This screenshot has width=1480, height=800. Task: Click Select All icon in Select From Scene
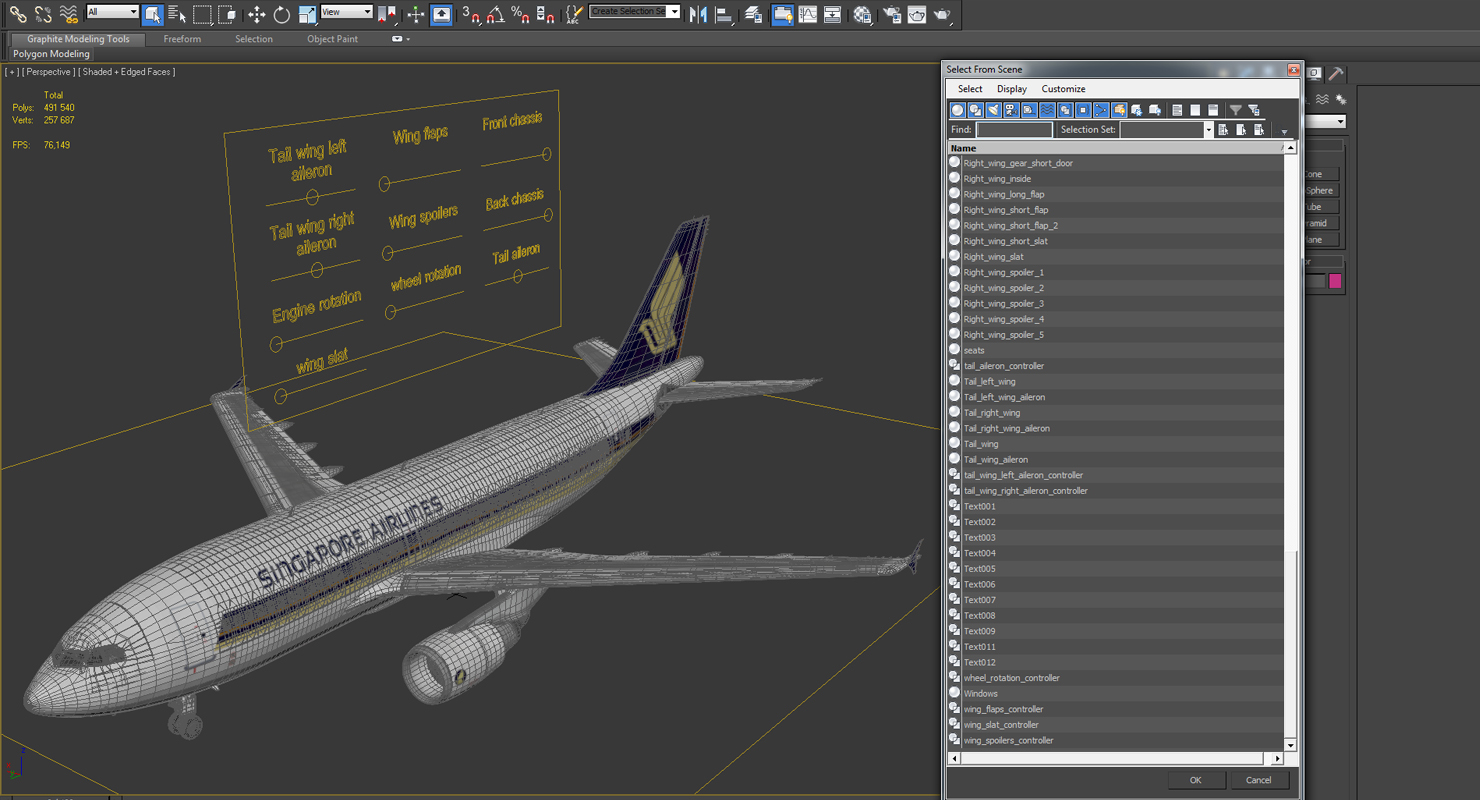(1222, 130)
